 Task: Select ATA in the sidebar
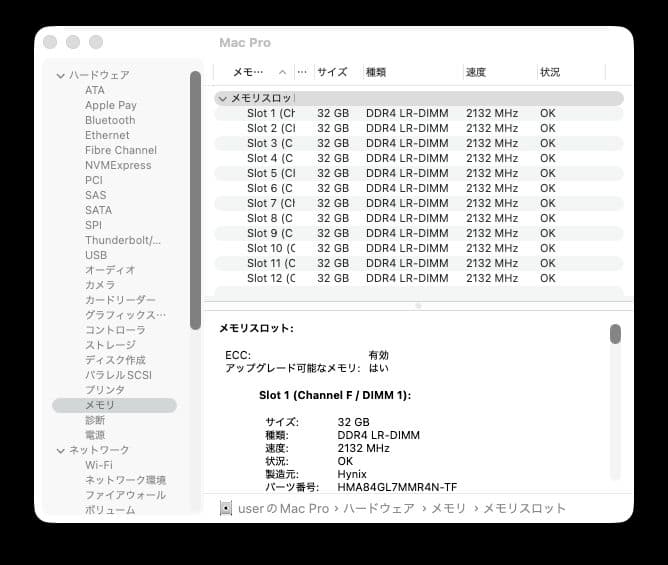[95, 90]
